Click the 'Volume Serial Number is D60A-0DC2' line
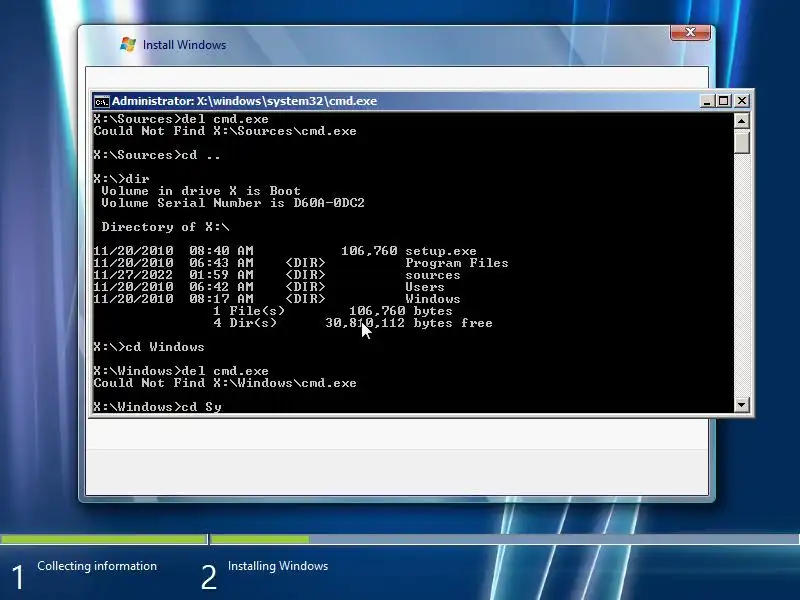Screen dimensions: 800x600 [x=233, y=203]
